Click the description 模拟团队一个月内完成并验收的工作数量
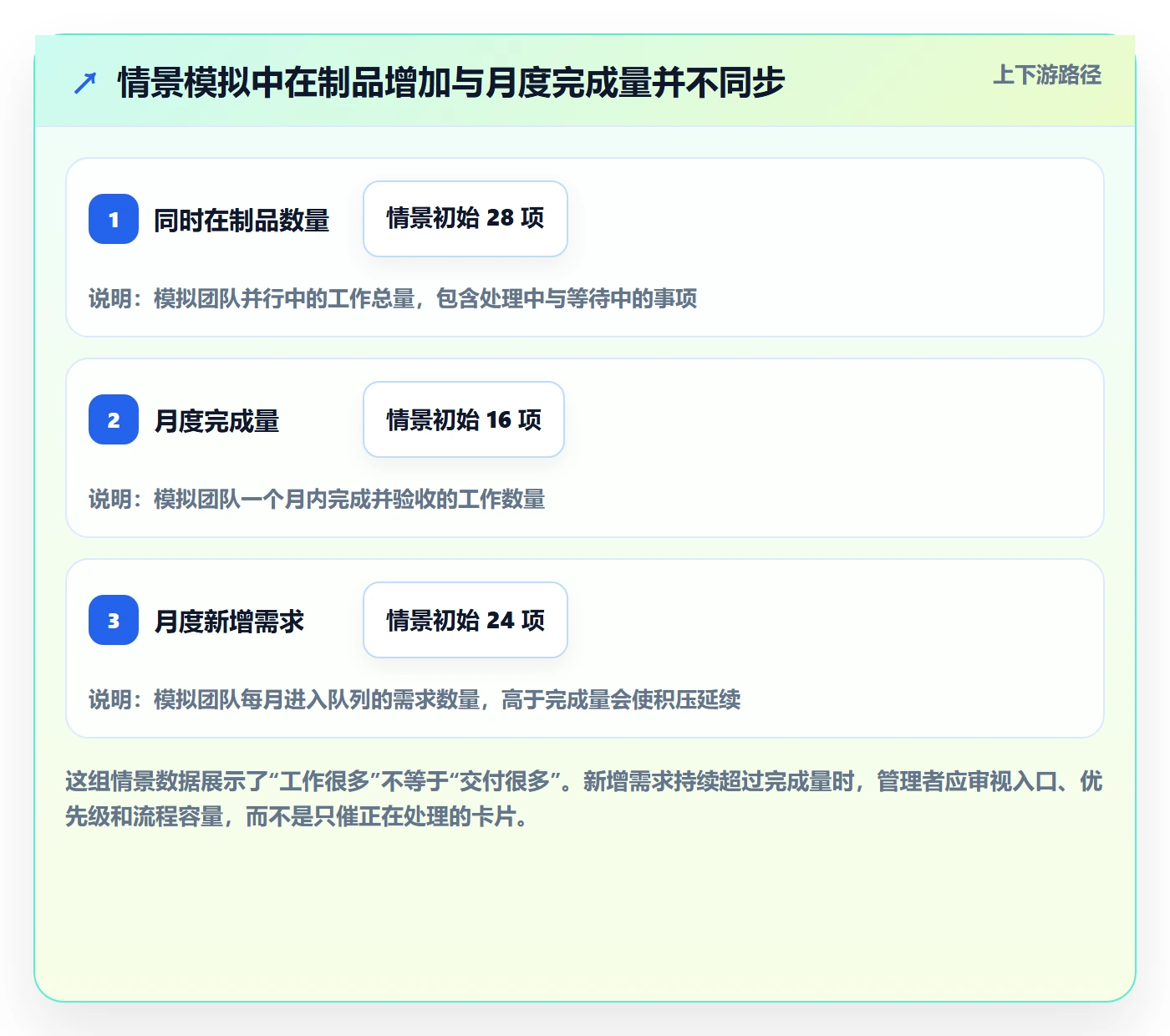 point(317,499)
